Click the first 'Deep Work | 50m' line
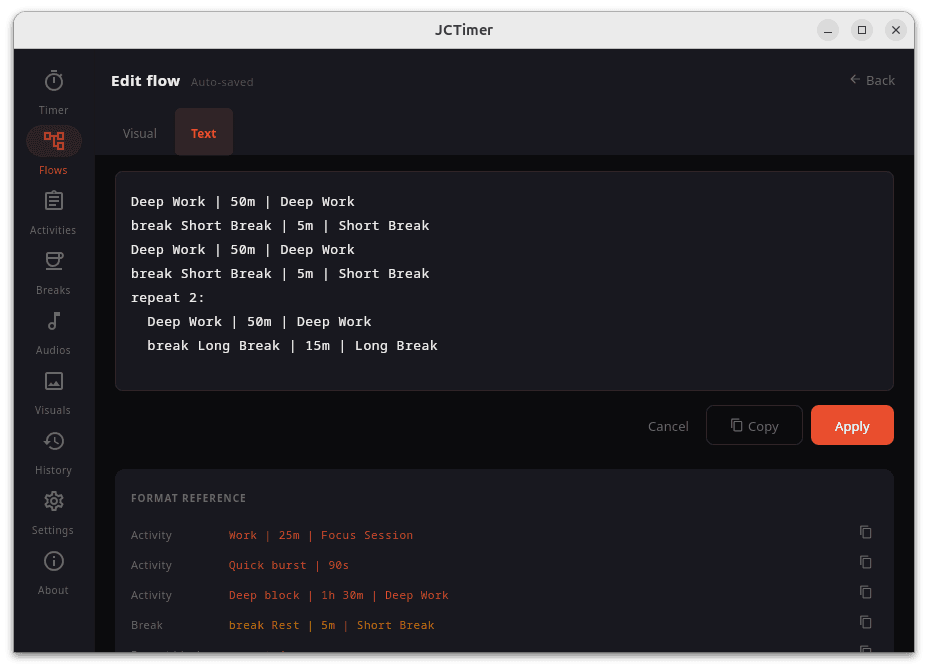This screenshot has height=669, width=928. (x=243, y=202)
